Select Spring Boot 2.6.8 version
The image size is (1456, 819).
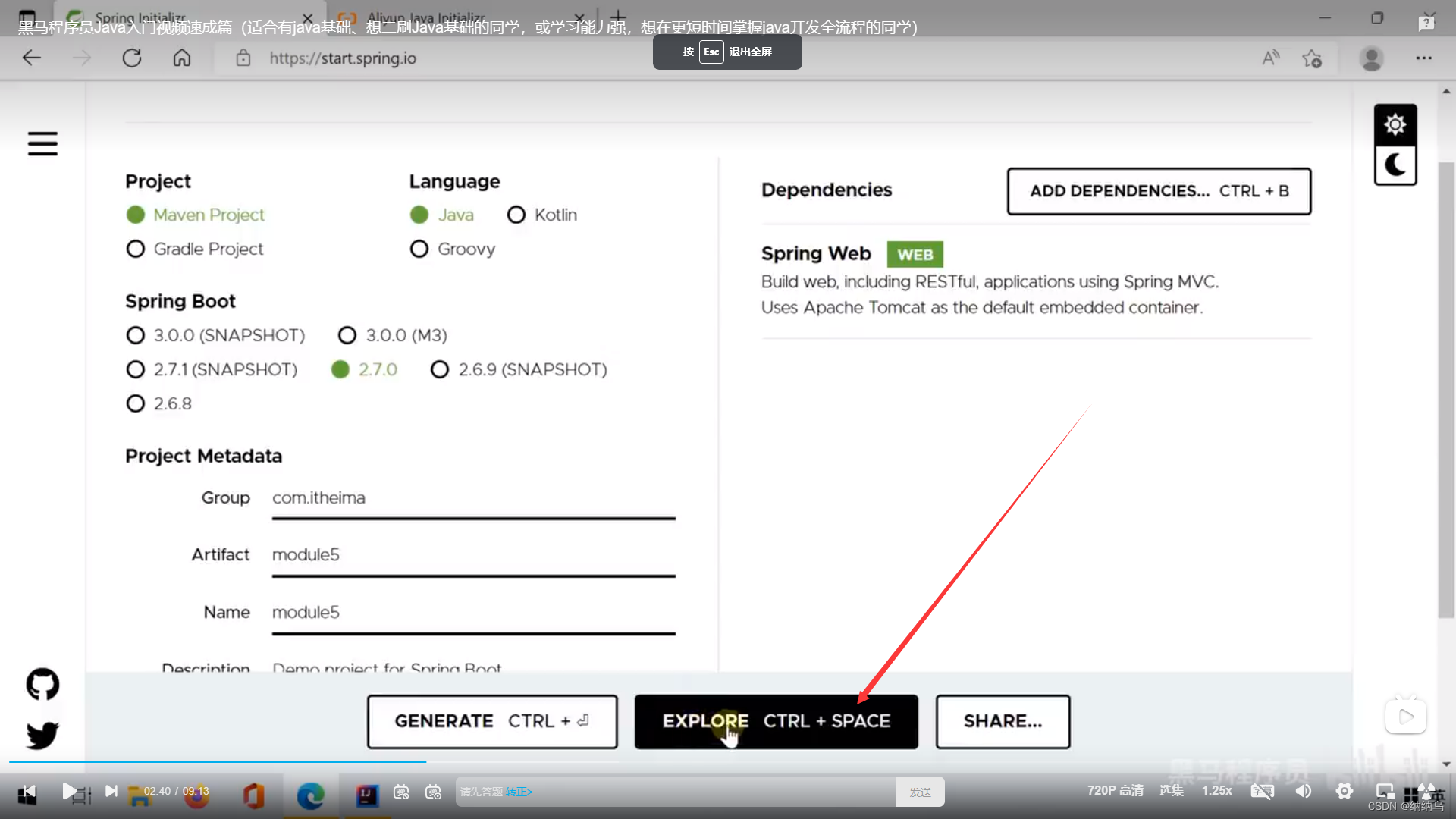pos(136,403)
